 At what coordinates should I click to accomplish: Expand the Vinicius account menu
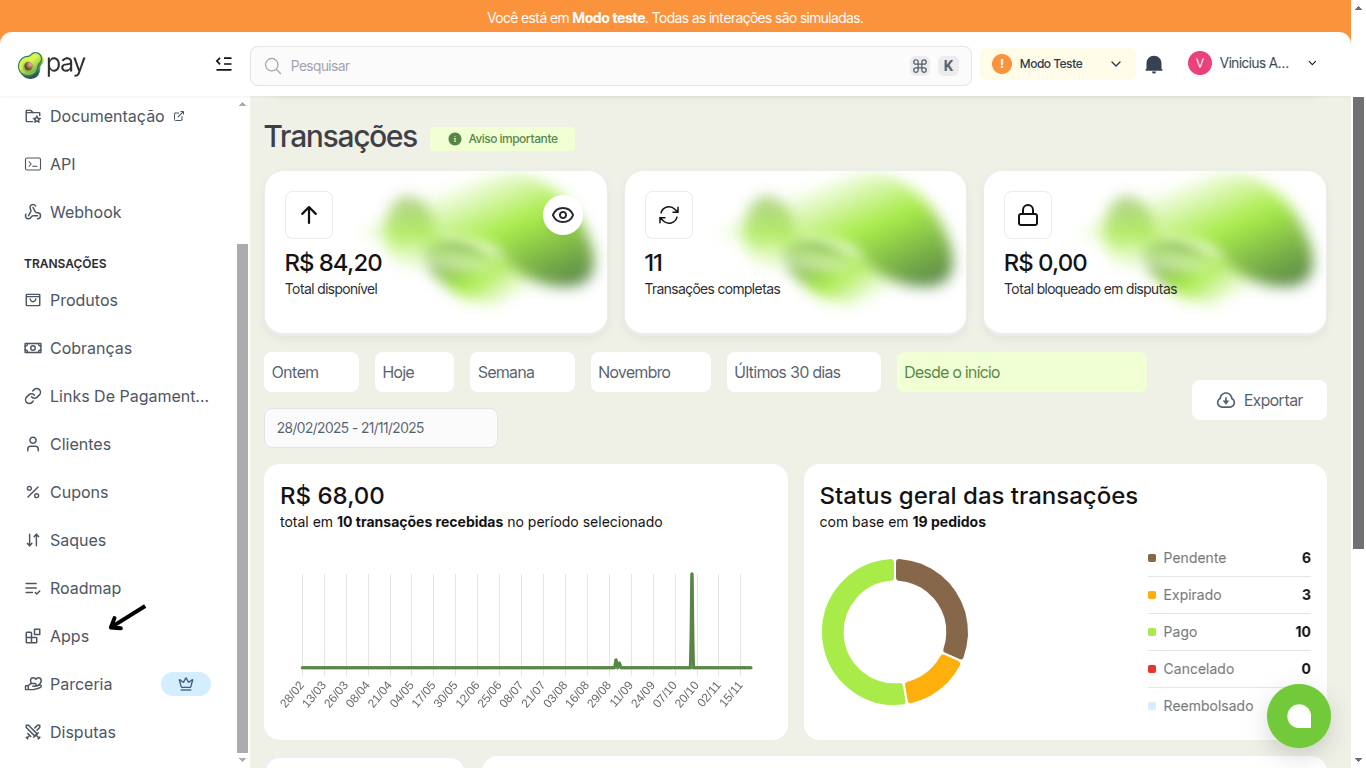pyautogui.click(x=1252, y=63)
